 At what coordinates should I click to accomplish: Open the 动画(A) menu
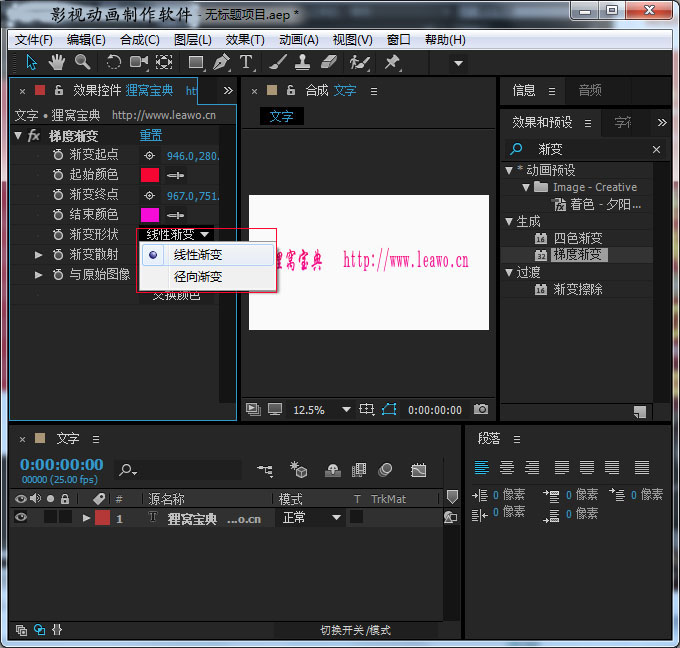point(299,40)
